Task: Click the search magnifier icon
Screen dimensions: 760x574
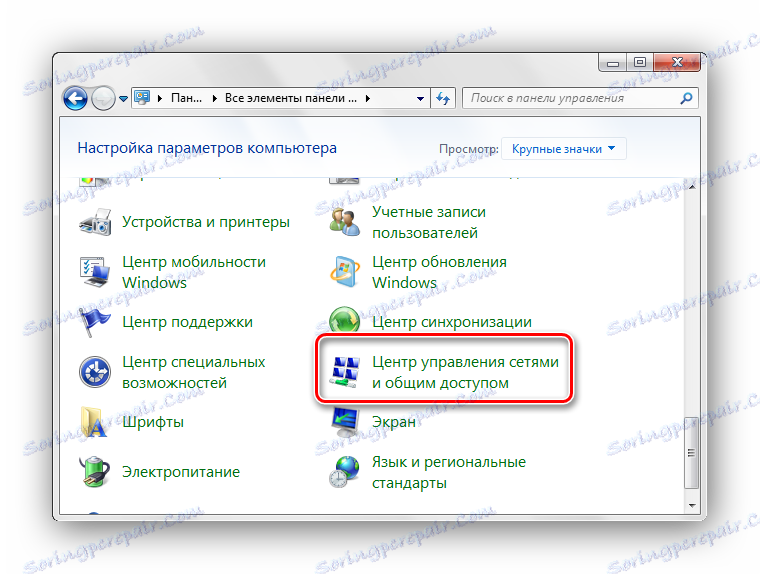Action: pyautogui.click(x=686, y=98)
